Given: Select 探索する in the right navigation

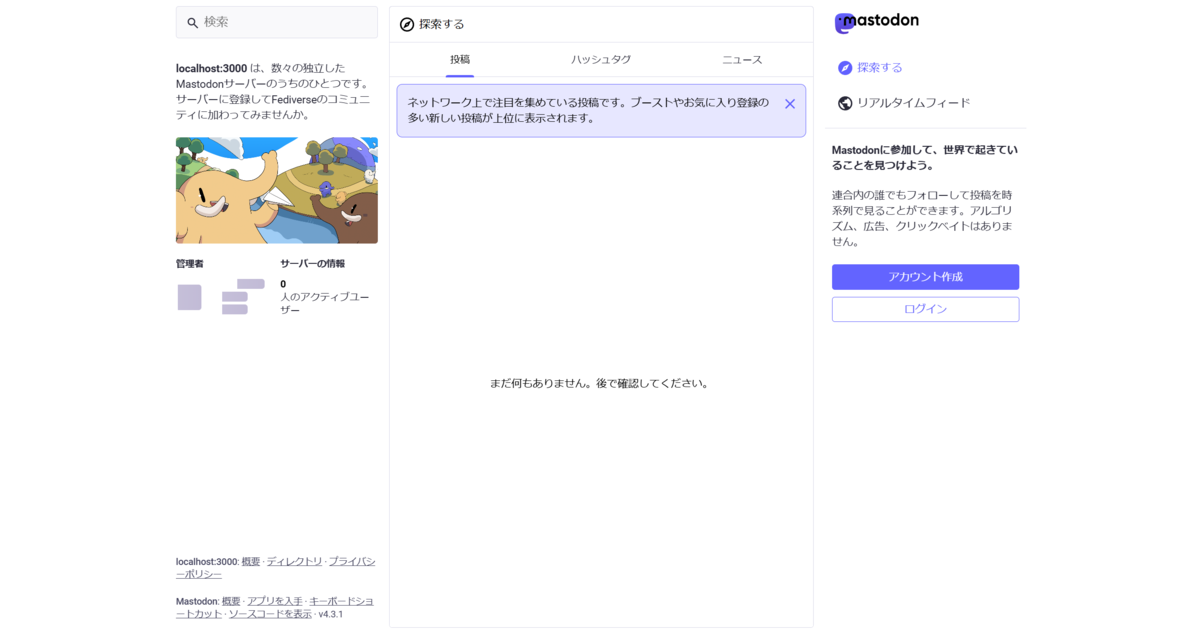Looking at the screenshot, I should (x=870, y=68).
